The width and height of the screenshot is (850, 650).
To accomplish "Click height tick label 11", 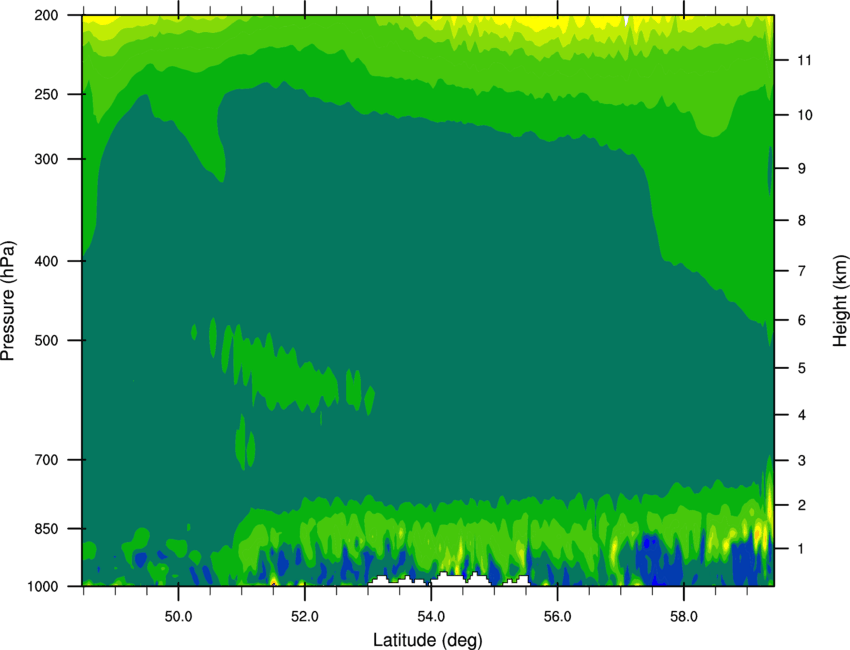I will [804, 60].
